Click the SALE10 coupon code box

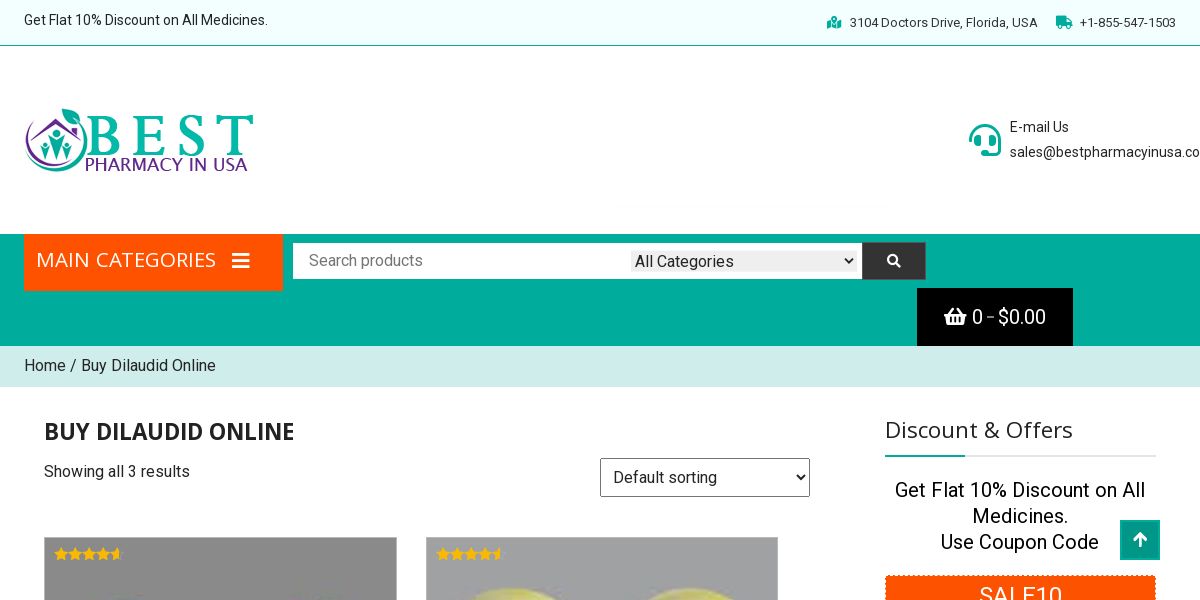[1020, 590]
